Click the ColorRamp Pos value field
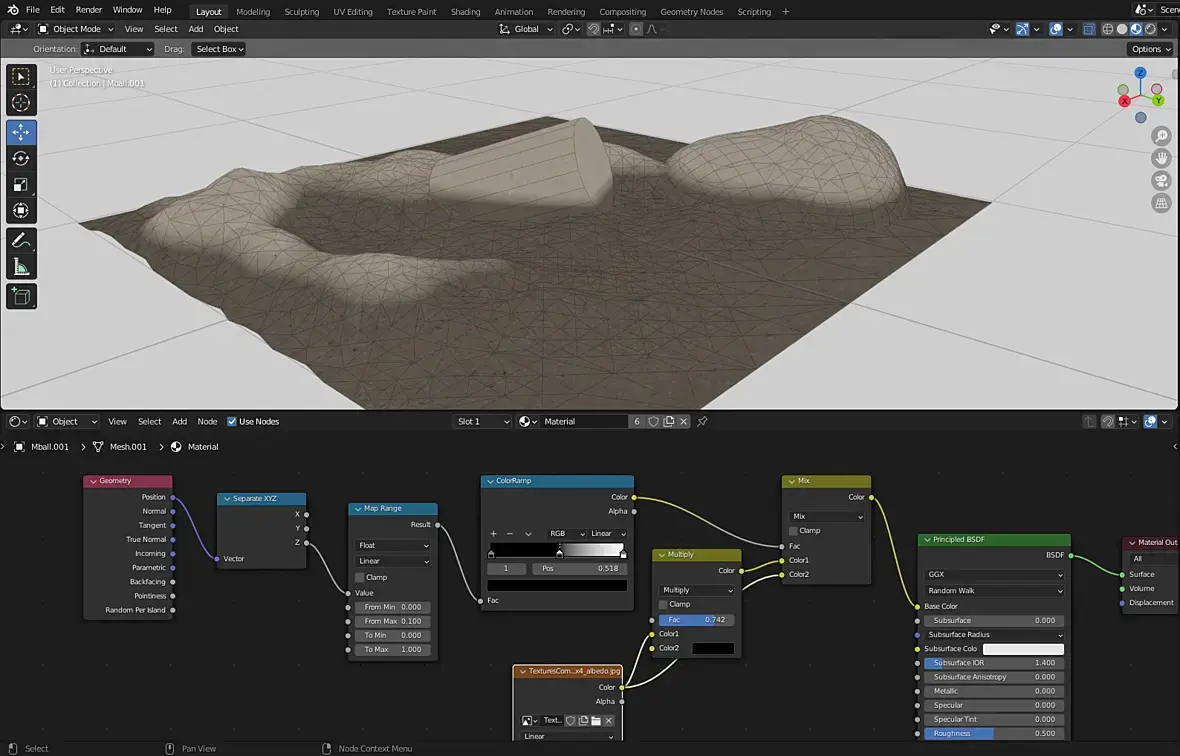Viewport: 1180px width, 756px height. click(x=580, y=568)
